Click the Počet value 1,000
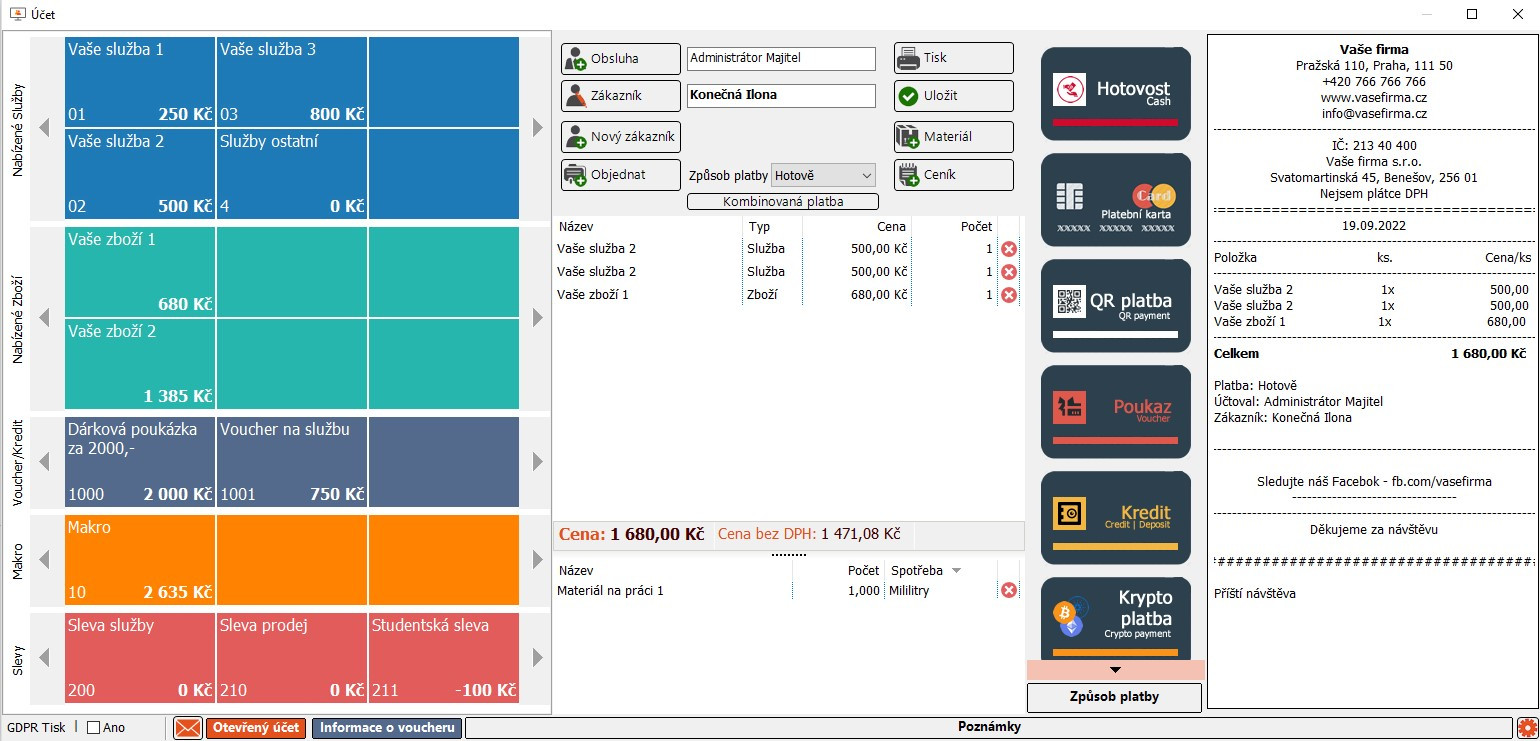 (863, 591)
